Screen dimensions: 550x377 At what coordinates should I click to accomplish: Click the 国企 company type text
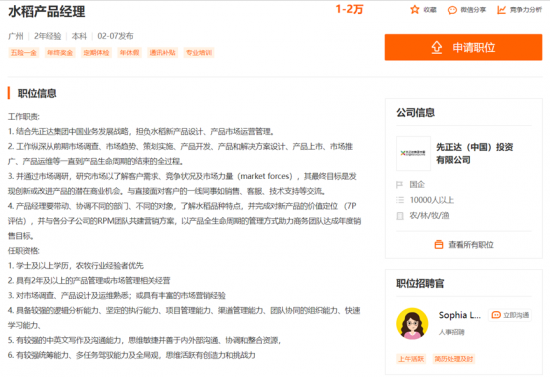pos(417,184)
